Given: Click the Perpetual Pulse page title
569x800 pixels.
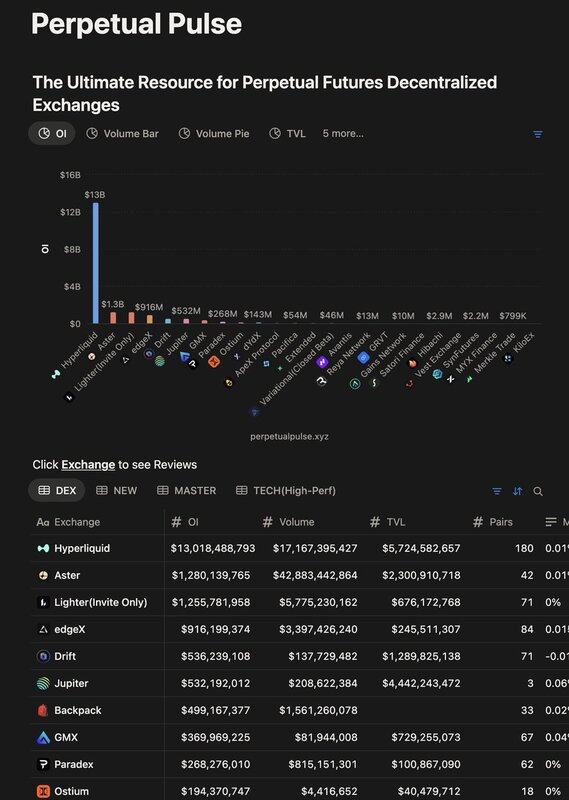Looking at the screenshot, I should click(x=136, y=23).
